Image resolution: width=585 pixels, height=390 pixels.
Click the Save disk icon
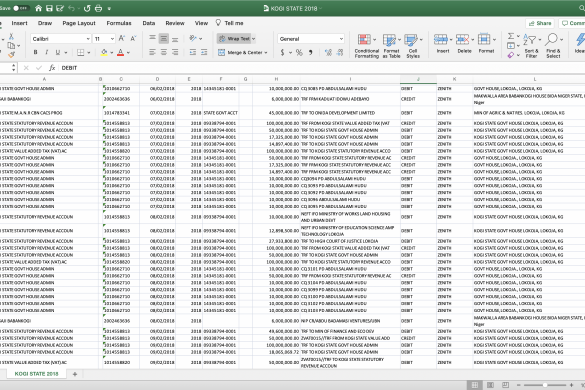49,8
